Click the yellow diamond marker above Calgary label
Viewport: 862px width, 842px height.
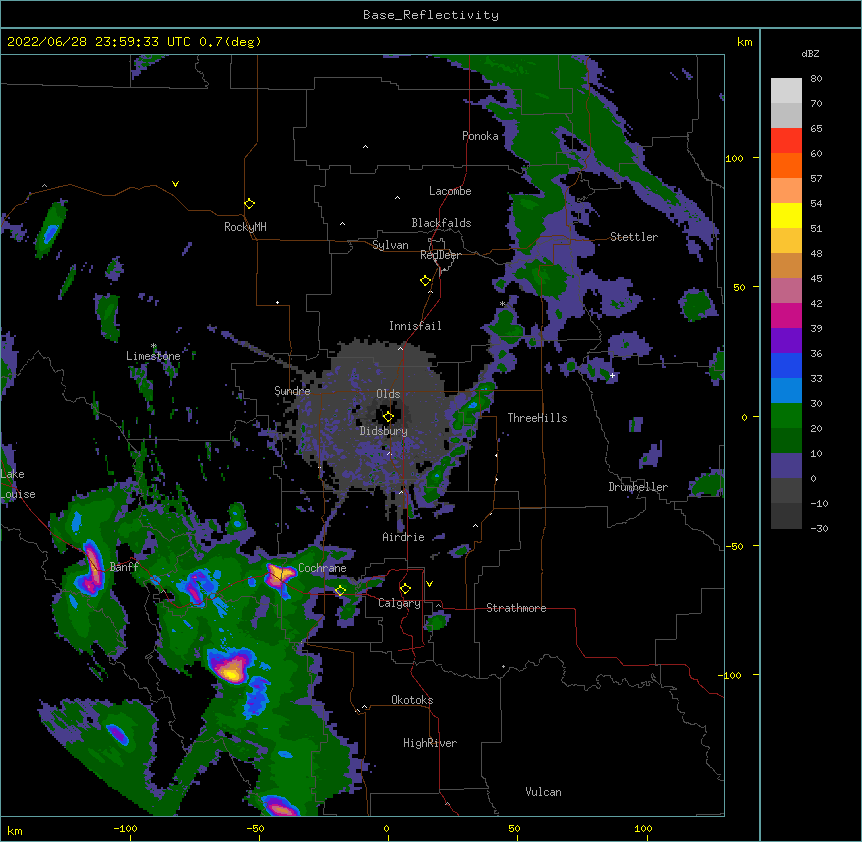click(405, 589)
